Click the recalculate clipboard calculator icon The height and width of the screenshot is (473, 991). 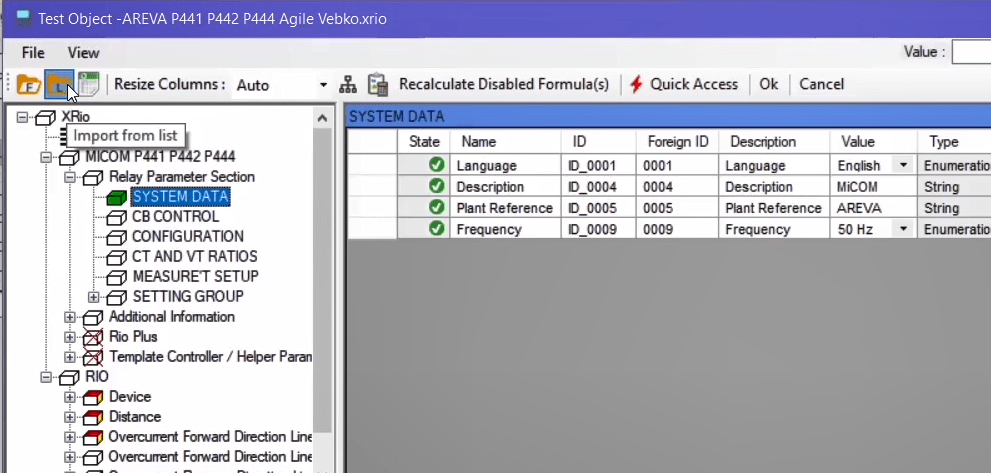pyautogui.click(x=377, y=85)
